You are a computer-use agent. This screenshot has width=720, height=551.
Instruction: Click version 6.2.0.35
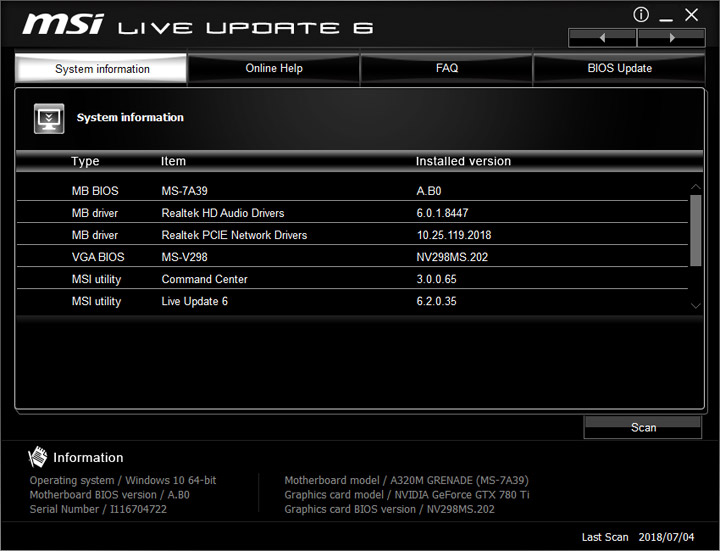tap(436, 301)
